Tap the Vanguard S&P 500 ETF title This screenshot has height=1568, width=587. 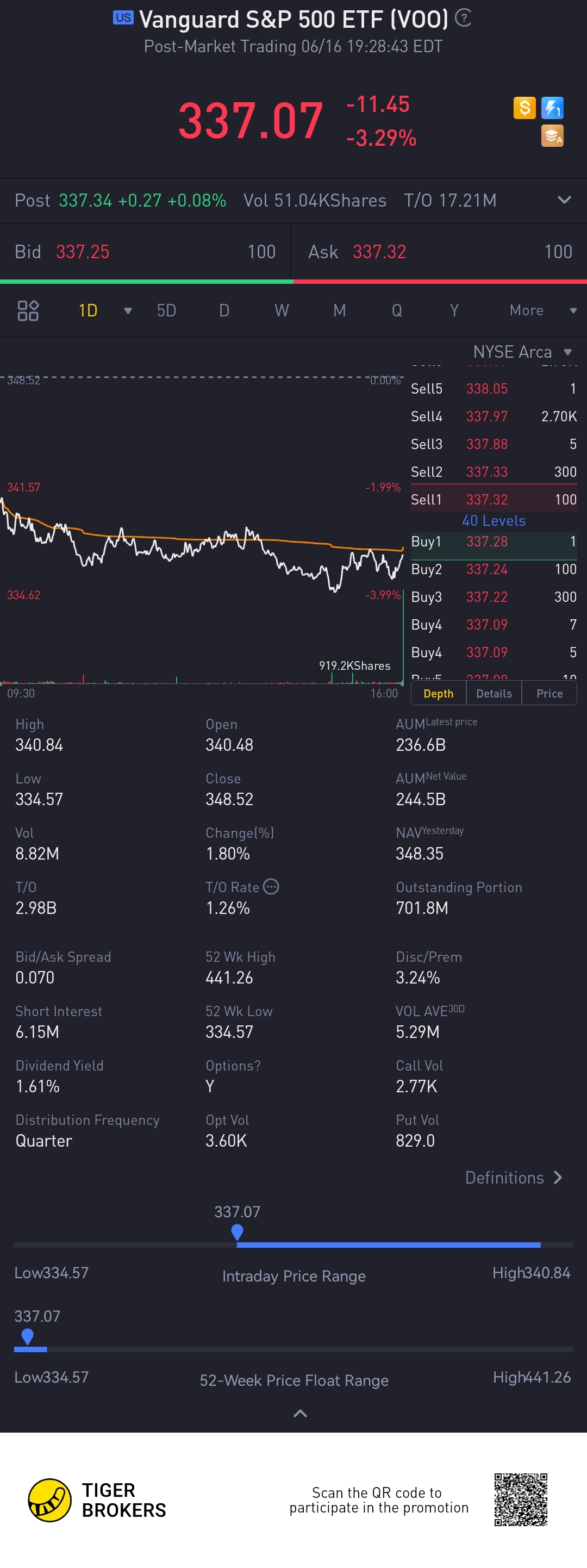tap(294, 19)
